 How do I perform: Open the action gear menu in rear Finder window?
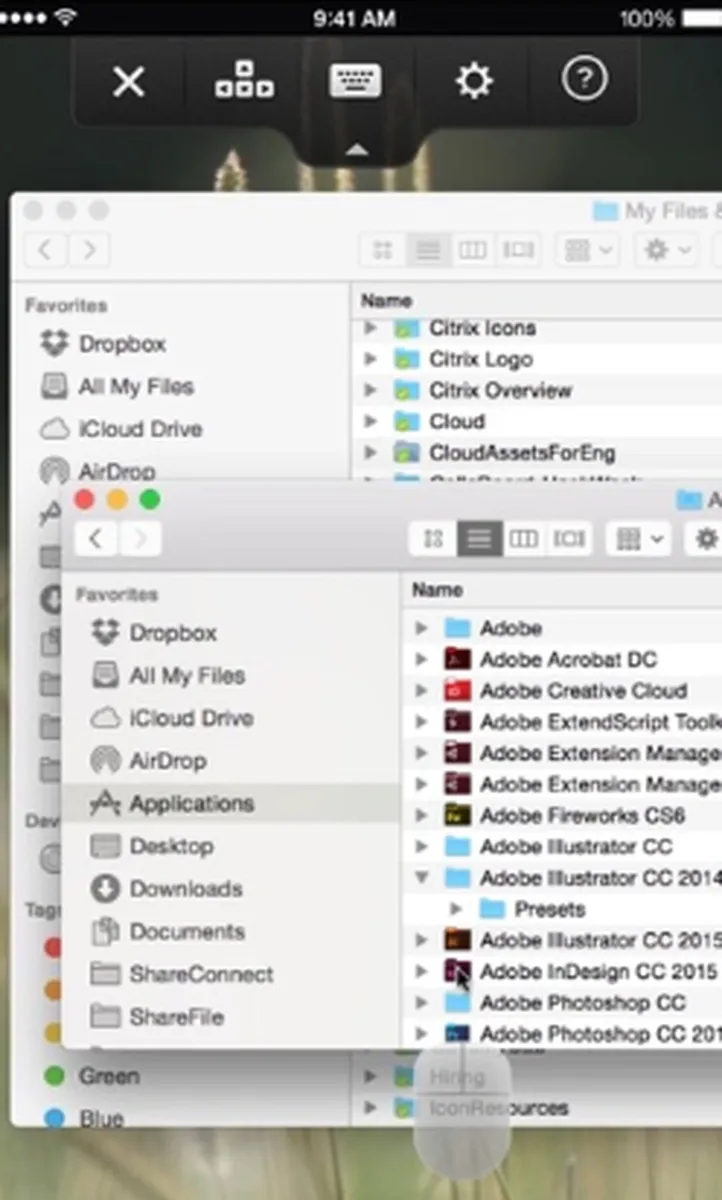668,250
